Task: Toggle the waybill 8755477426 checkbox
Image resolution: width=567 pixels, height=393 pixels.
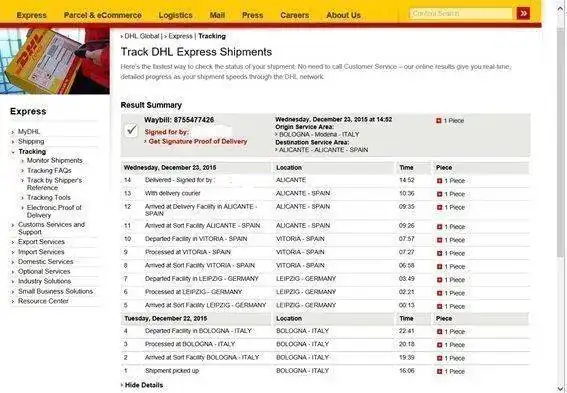Action: tap(131, 130)
